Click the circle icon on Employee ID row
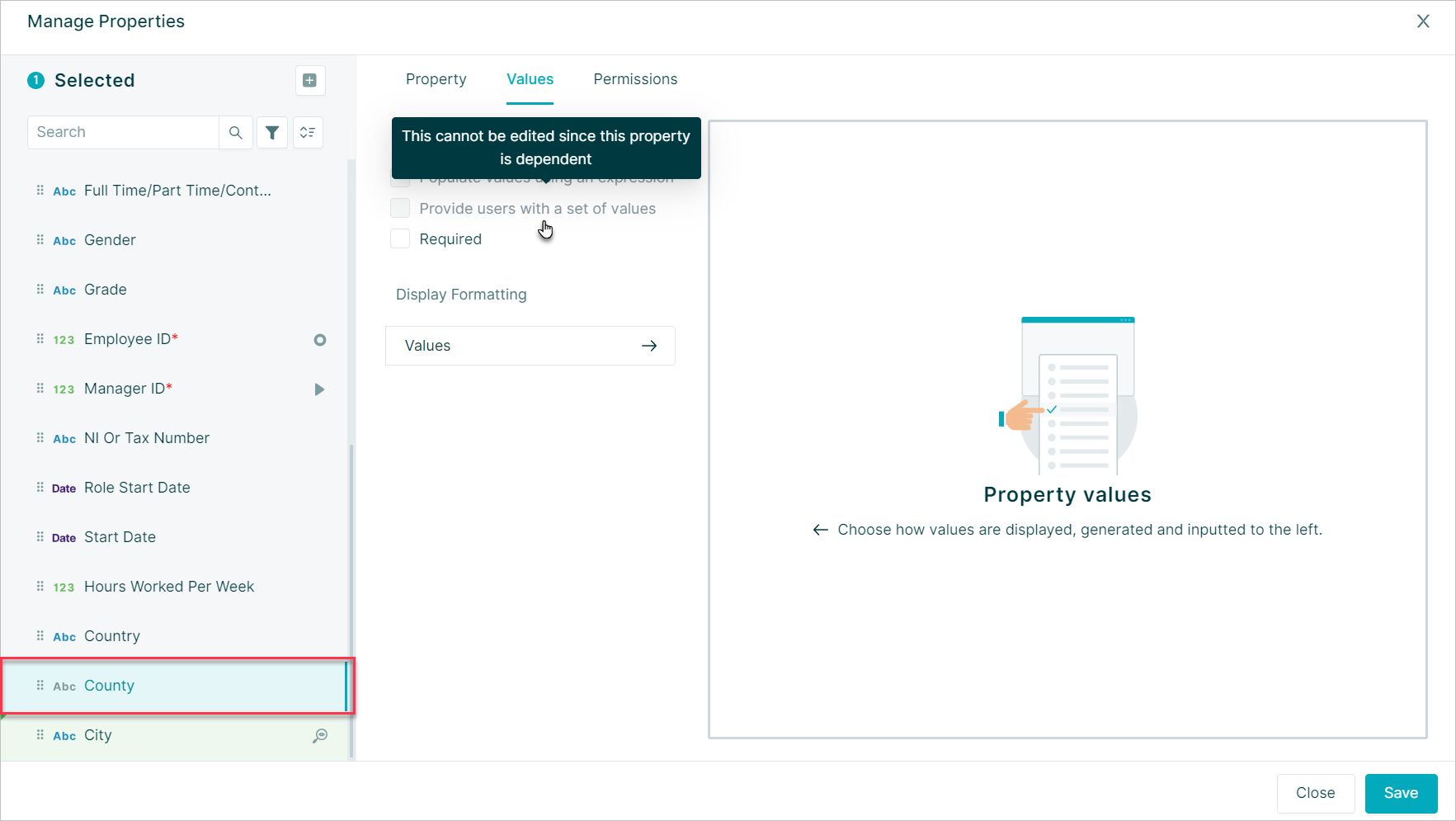The width and height of the screenshot is (1456, 821). click(x=320, y=340)
